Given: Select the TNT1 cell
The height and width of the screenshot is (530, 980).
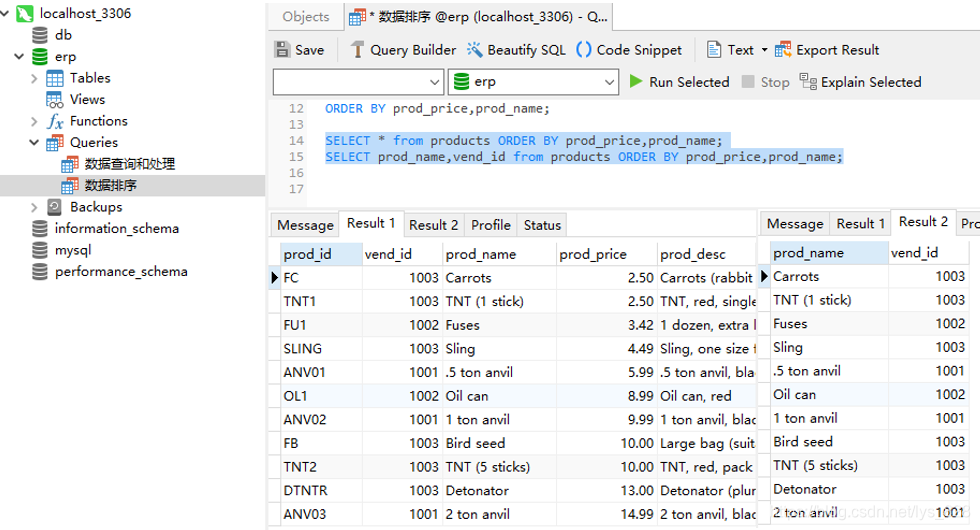Looking at the screenshot, I should tap(321, 302).
